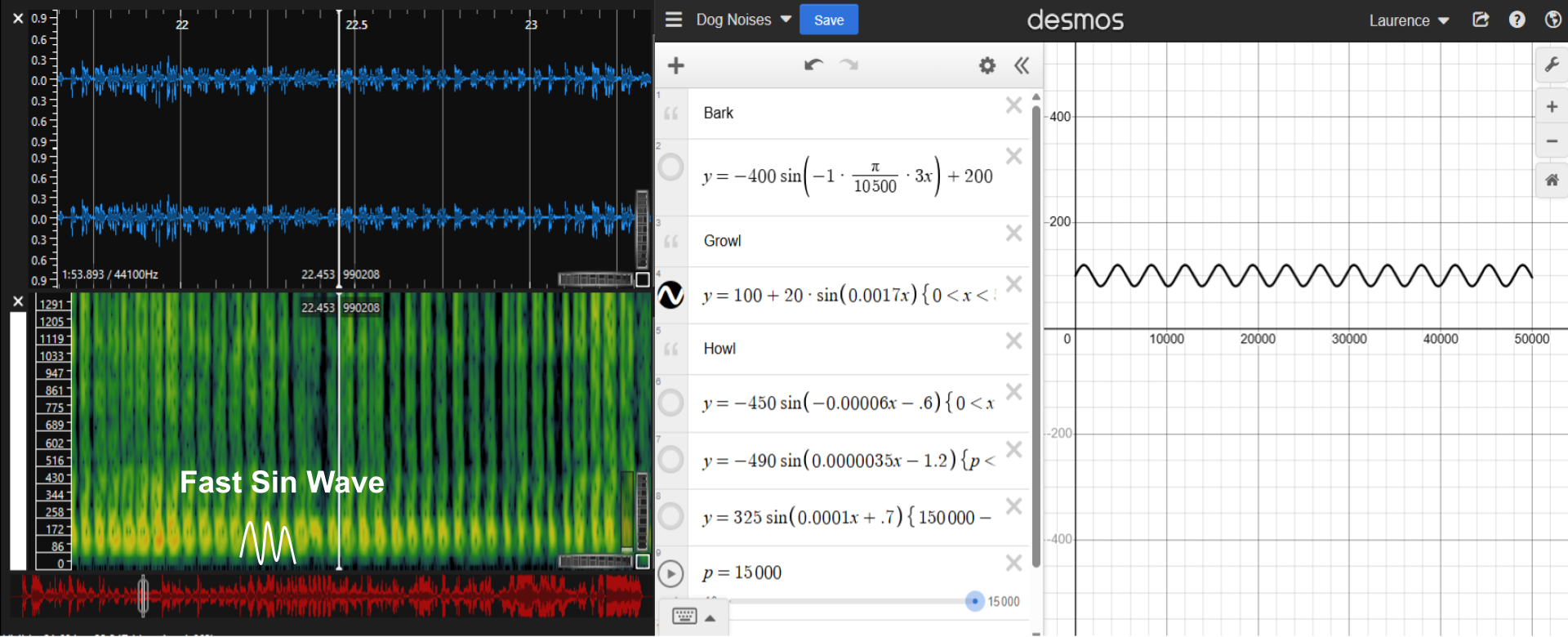Click the Howl note text
This screenshot has height=637, width=1568.
click(719, 349)
